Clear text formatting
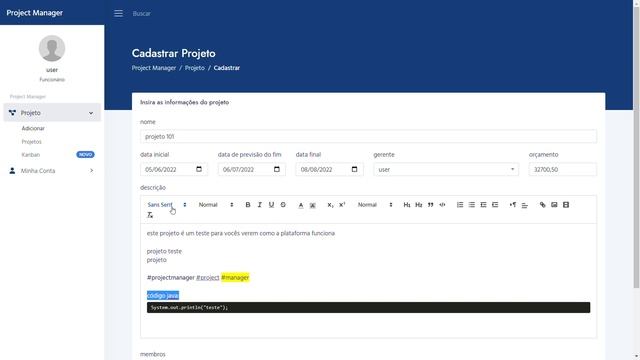The width and height of the screenshot is (640, 360). tap(150, 215)
